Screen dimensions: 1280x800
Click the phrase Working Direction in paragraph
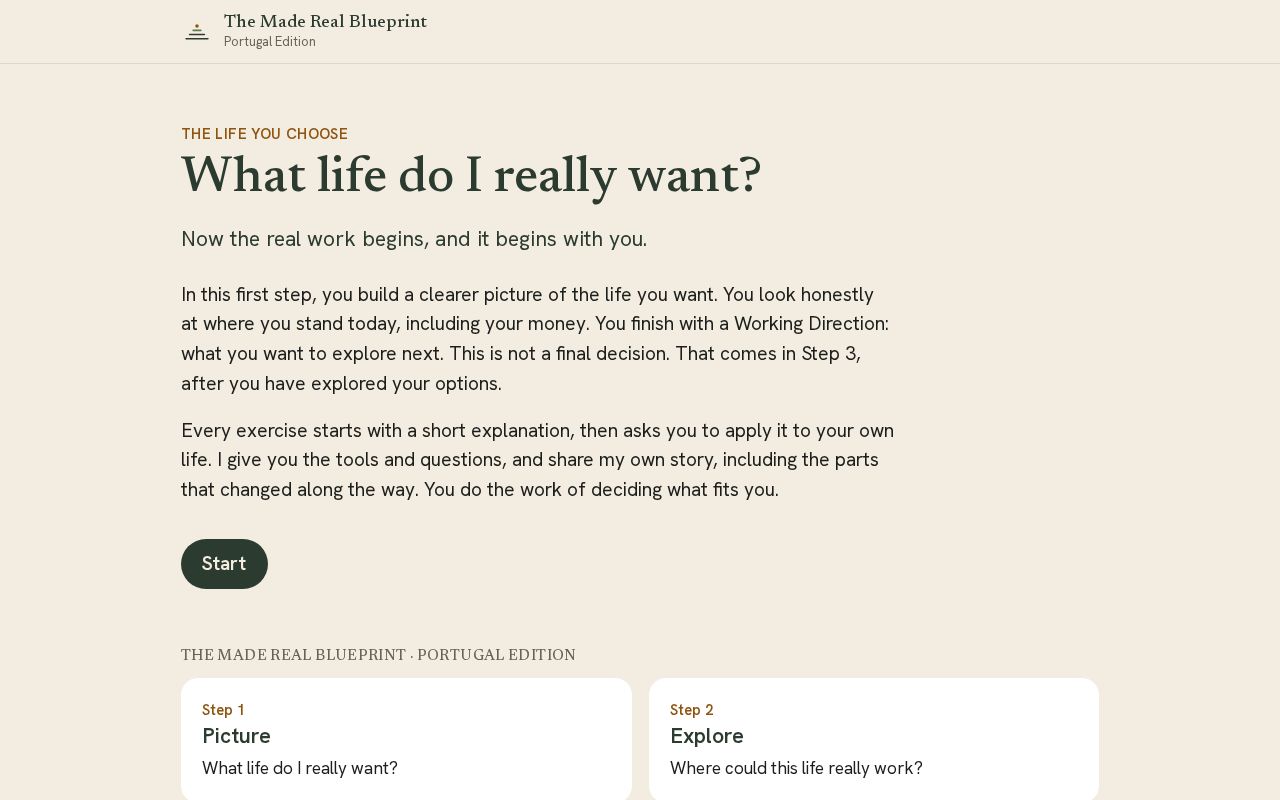811,324
